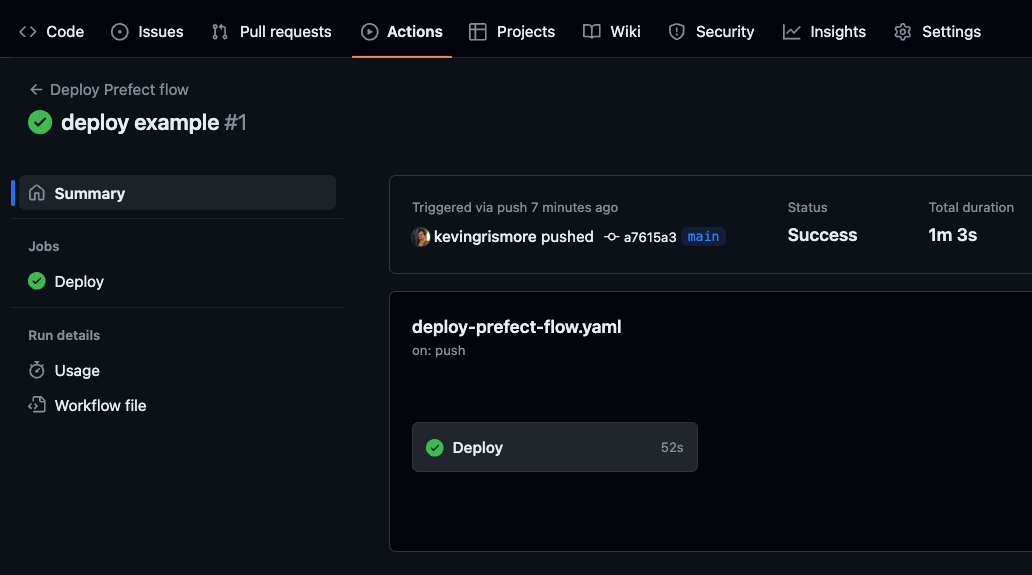The height and width of the screenshot is (575, 1032).
Task: Click the Actions play icon
Action: click(370, 32)
